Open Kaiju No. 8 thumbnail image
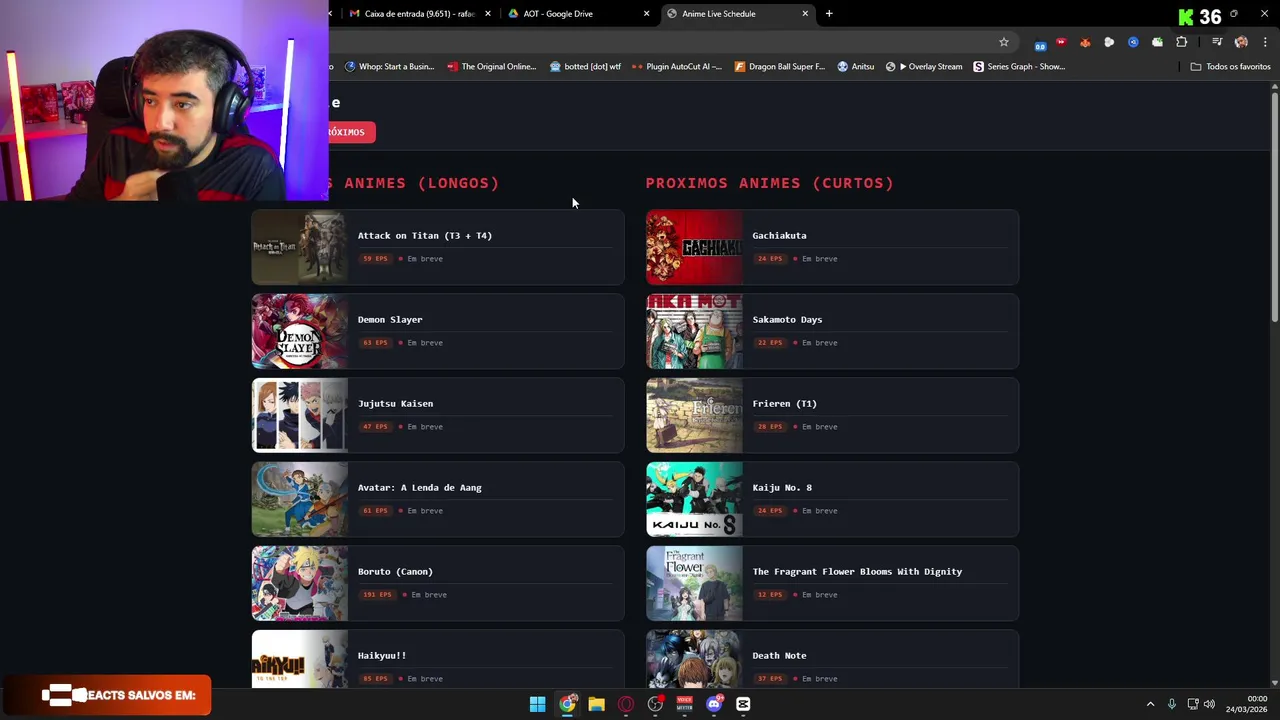This screenshot has width=1280, height=720. click(694, 499)
